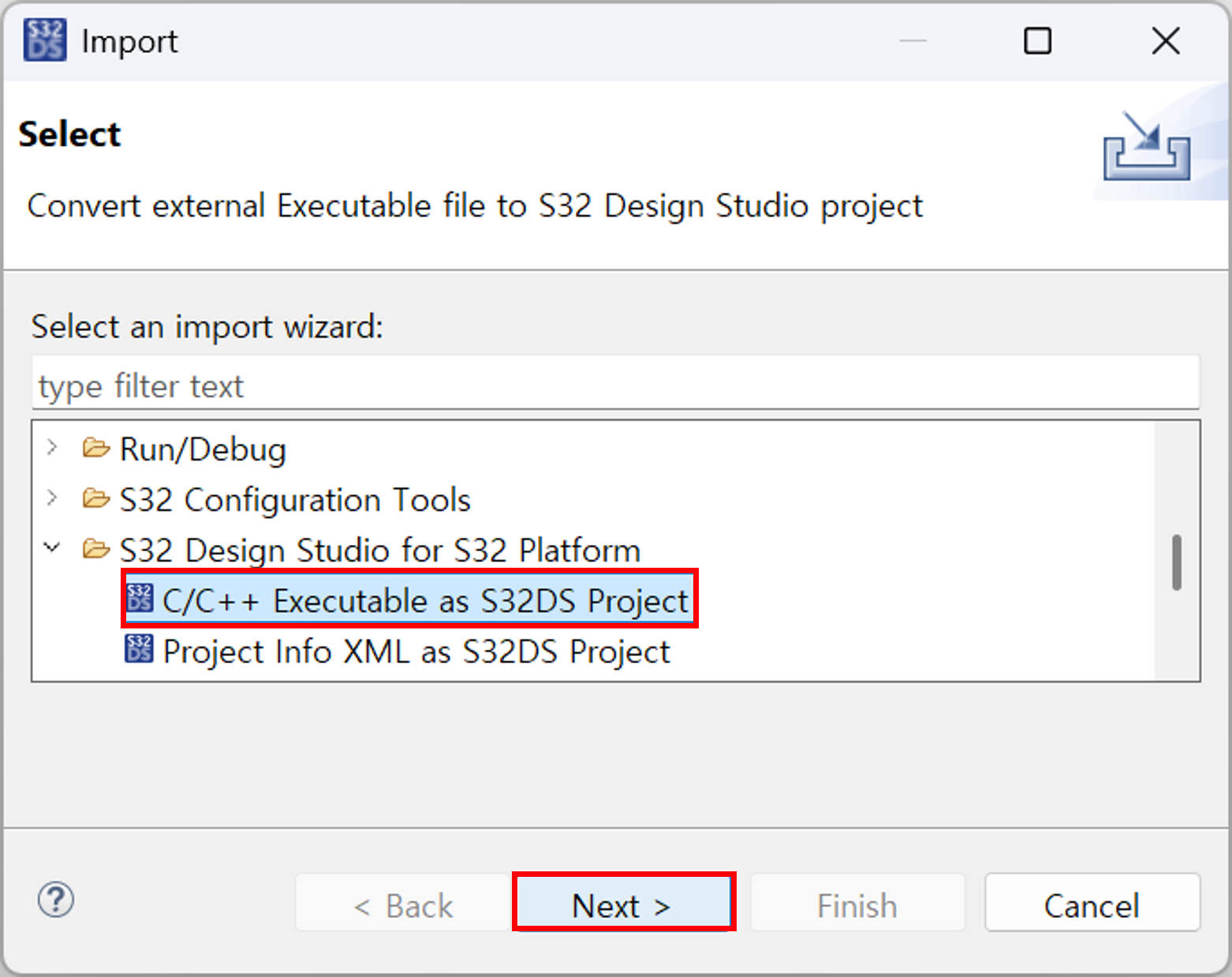This screenshot has width=1232, height=977.
Task: Expand the Run/Debug tree node
Action: 53,448
